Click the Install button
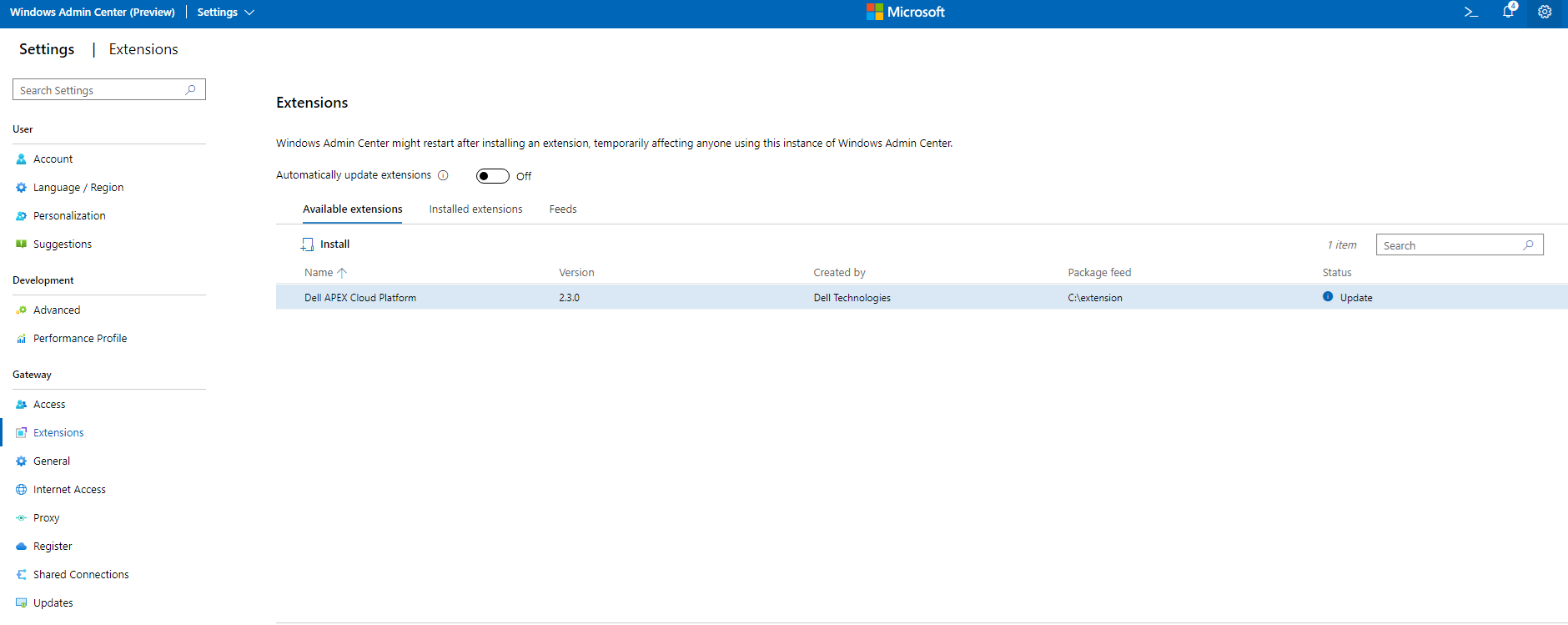The height and width of the screenshot is (625, 1568). 326,244
